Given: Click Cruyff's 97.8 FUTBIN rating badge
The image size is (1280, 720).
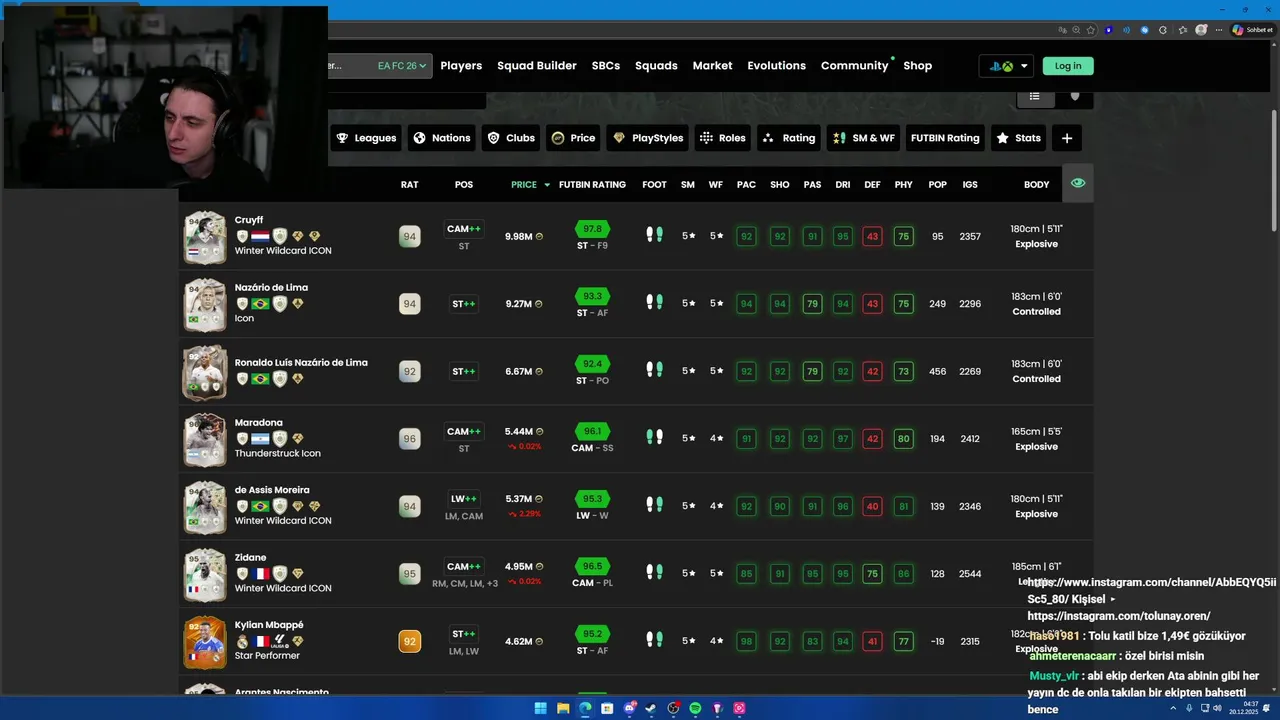Looking at the screenshot, I should click(x=592, y=229).
